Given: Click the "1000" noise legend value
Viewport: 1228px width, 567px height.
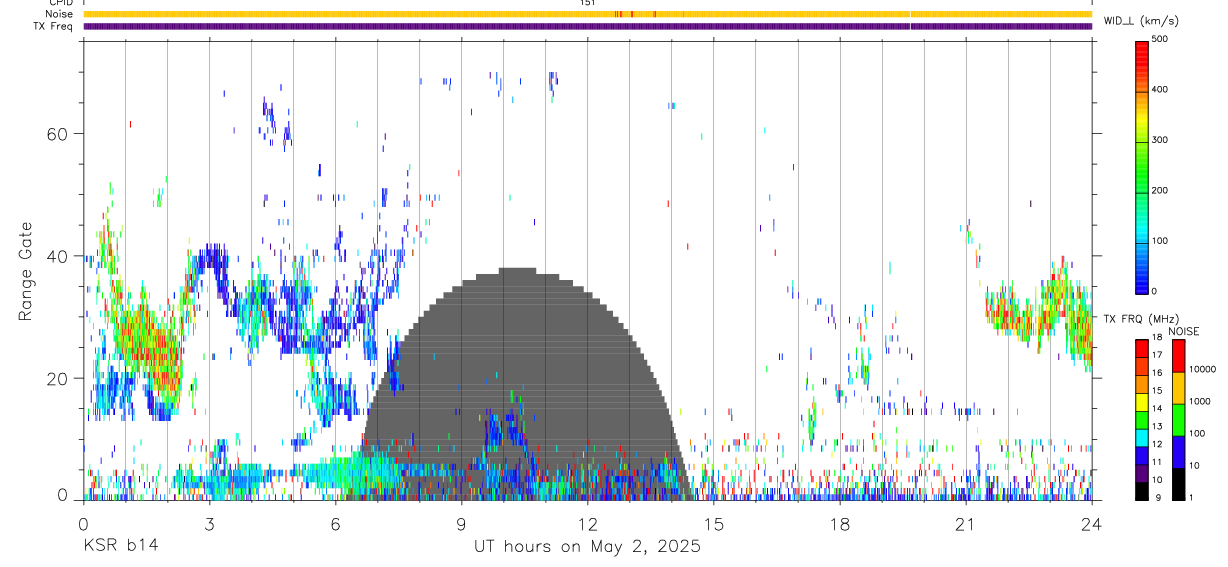Looking at the screenshot, I should click(x=1201, y=400).
